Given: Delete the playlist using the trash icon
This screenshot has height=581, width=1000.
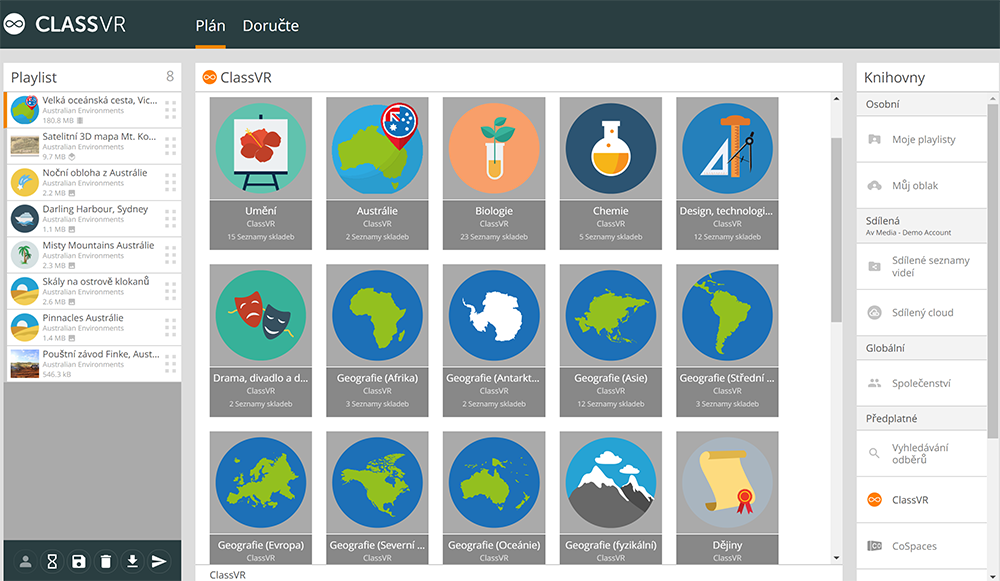Looking at the screenshot, I should click(106, 561).
